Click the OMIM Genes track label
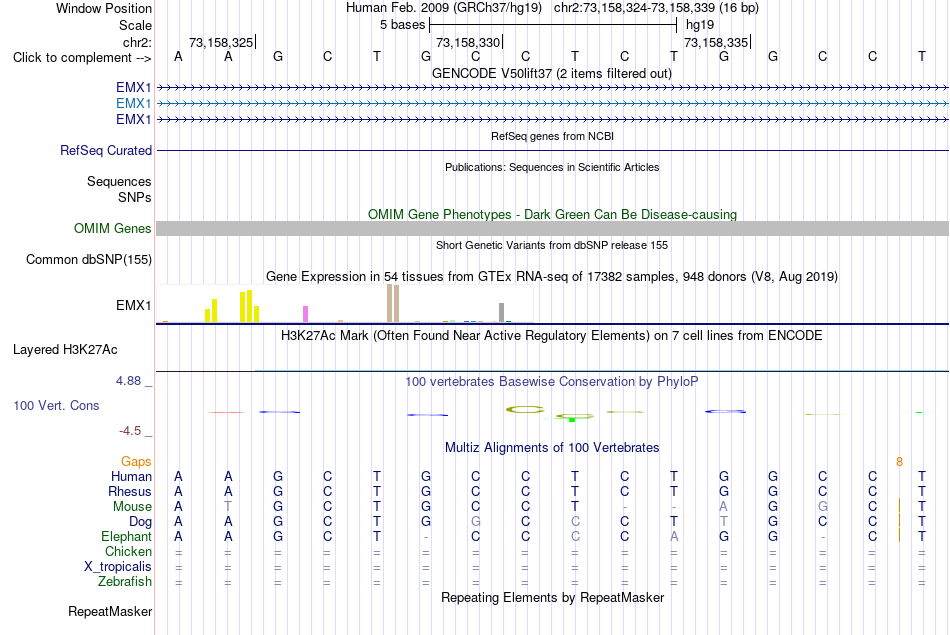This screenshot has width=950, height=635. tap(113, 228)
